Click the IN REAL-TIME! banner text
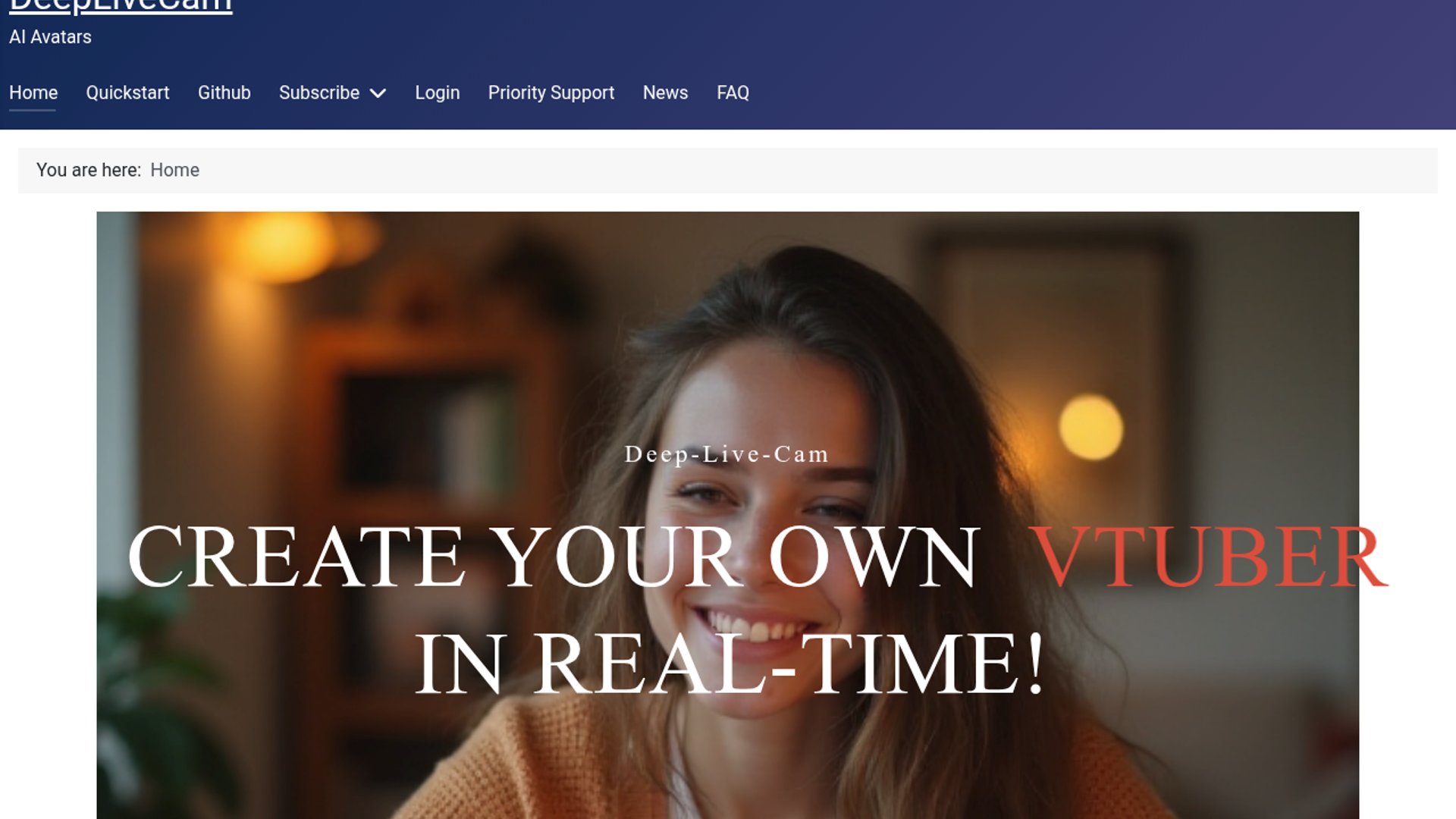Image resolution: width=1456 pixels, height=819 pixels. pyautogui.click(x=730, y=664)
